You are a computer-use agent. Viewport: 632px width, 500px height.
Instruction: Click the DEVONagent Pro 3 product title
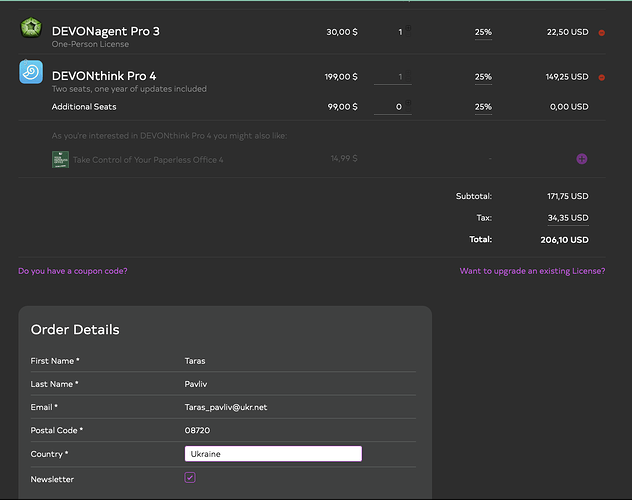tap(105, 31)
